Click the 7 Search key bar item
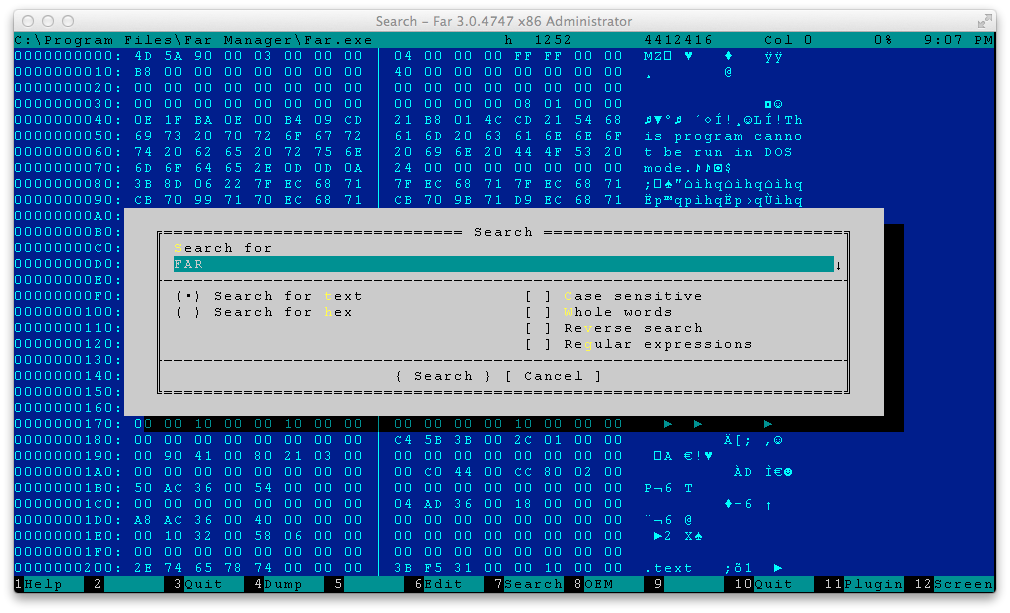1010x613 pixels. (532, 584)
